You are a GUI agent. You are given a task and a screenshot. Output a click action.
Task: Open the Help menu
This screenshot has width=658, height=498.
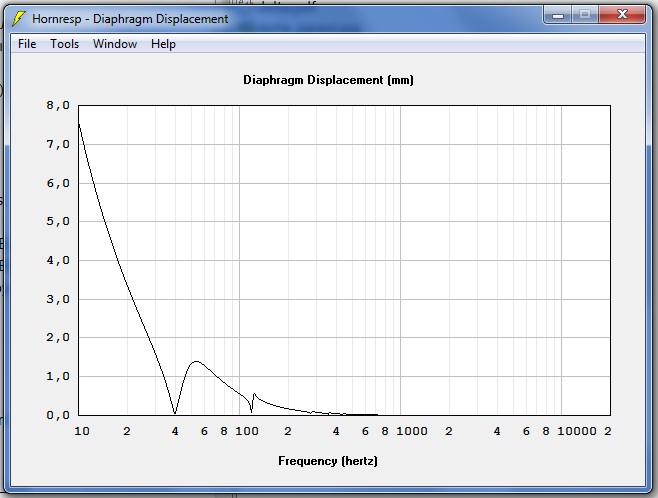pyautogui.click(x=163, y=44)
